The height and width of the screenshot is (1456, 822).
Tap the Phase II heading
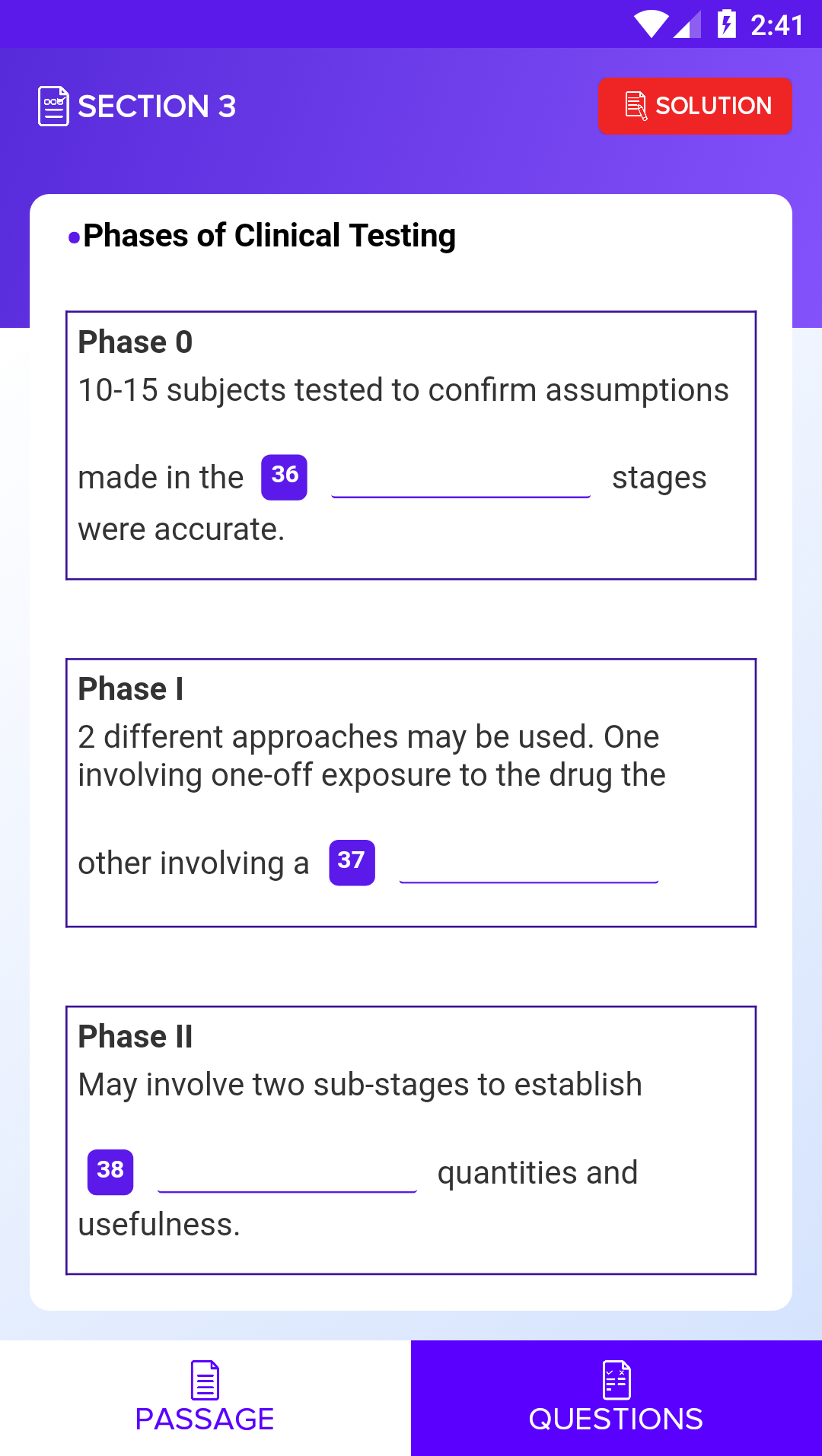coord(135,1036)
